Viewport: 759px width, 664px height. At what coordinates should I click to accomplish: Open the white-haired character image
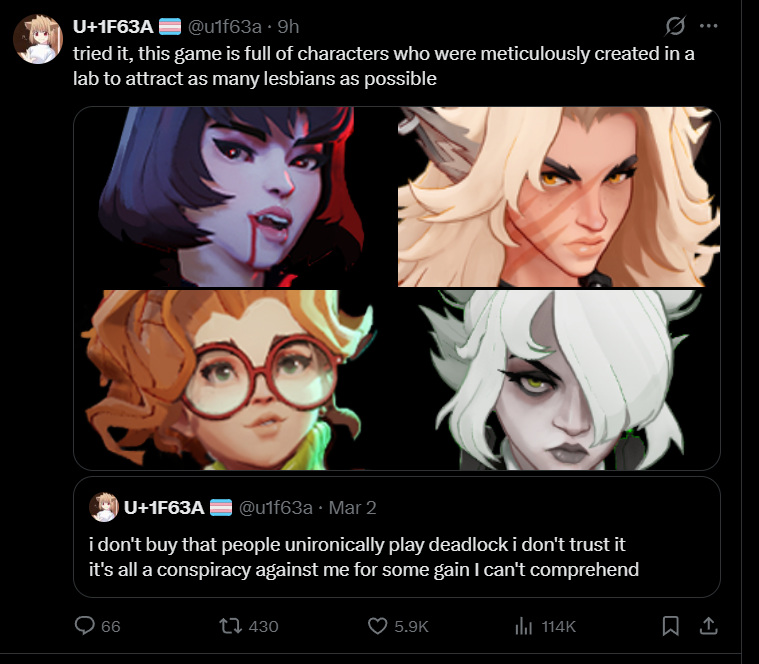coord(559,380)
